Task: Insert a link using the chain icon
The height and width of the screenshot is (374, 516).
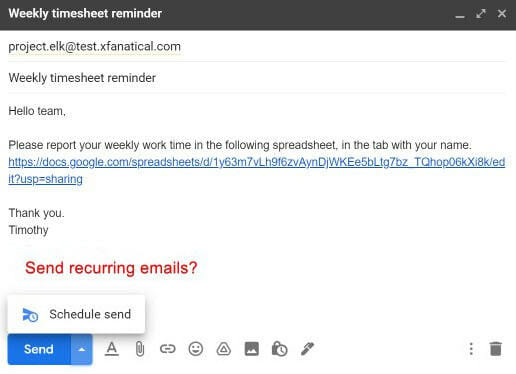Action: [x=168, y=349]
